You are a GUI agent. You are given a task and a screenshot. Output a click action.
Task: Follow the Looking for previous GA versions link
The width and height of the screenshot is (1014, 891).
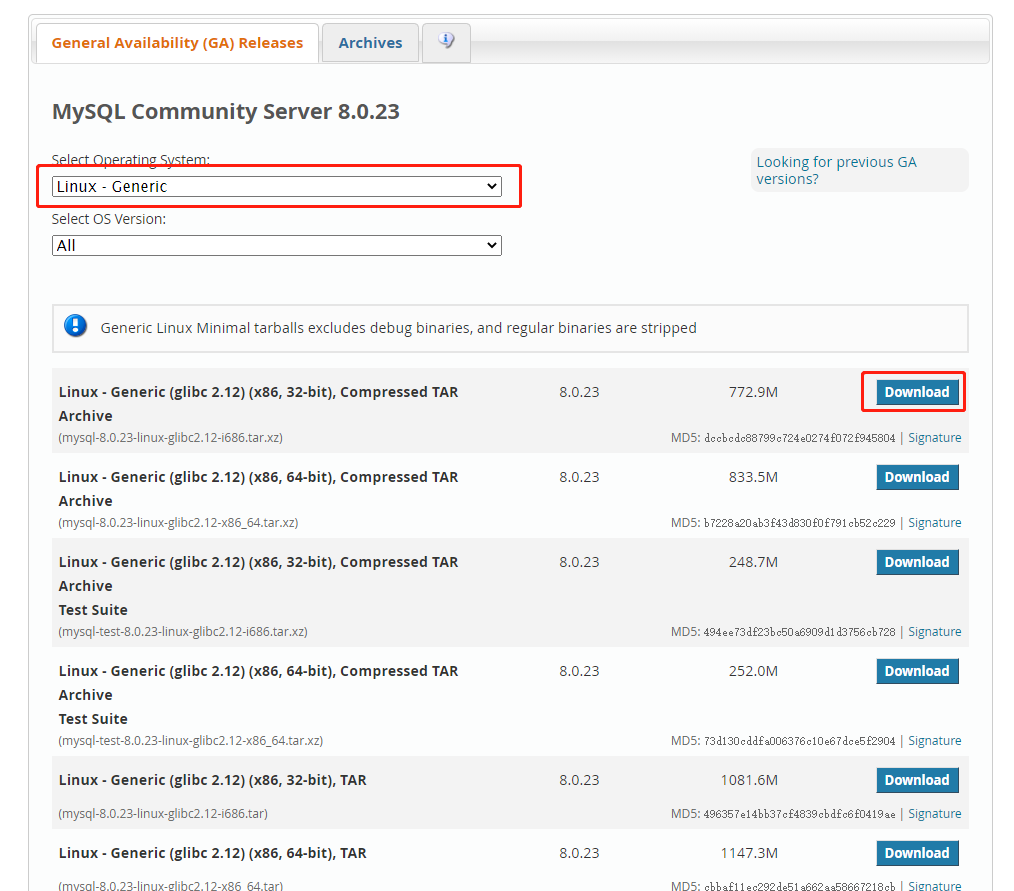coord(836,171)
